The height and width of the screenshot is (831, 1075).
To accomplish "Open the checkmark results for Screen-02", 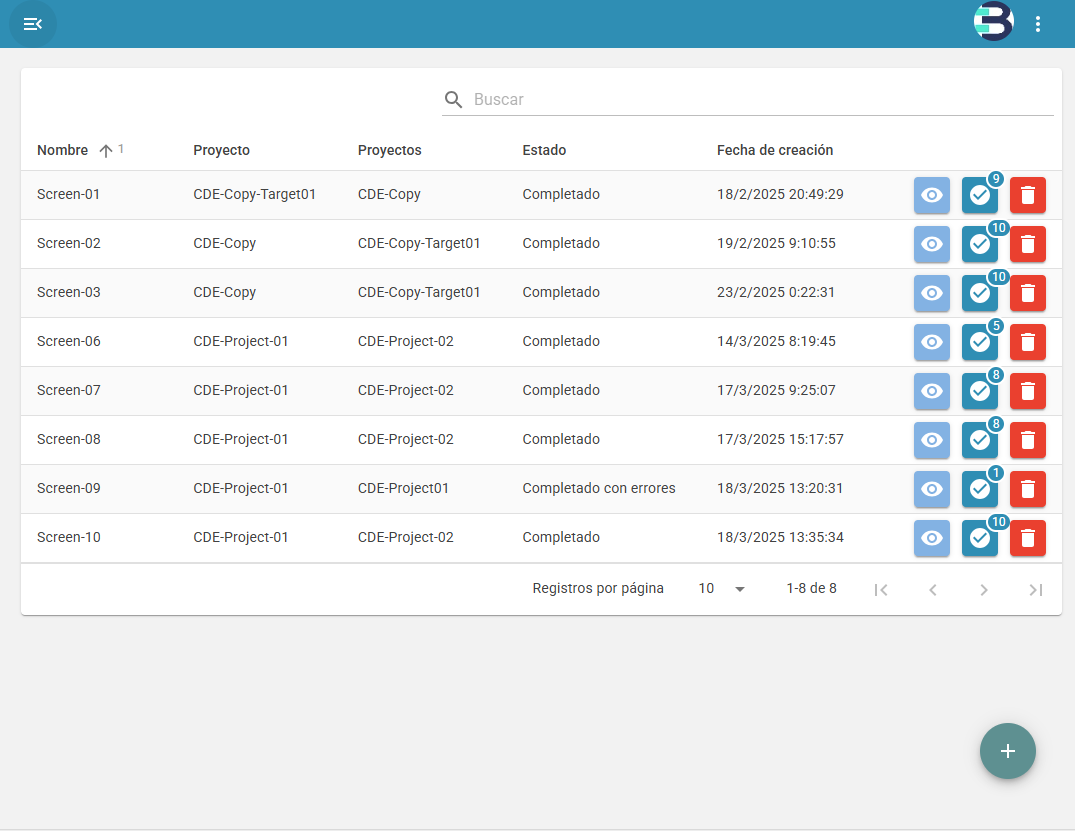I will tap(980, 244).
